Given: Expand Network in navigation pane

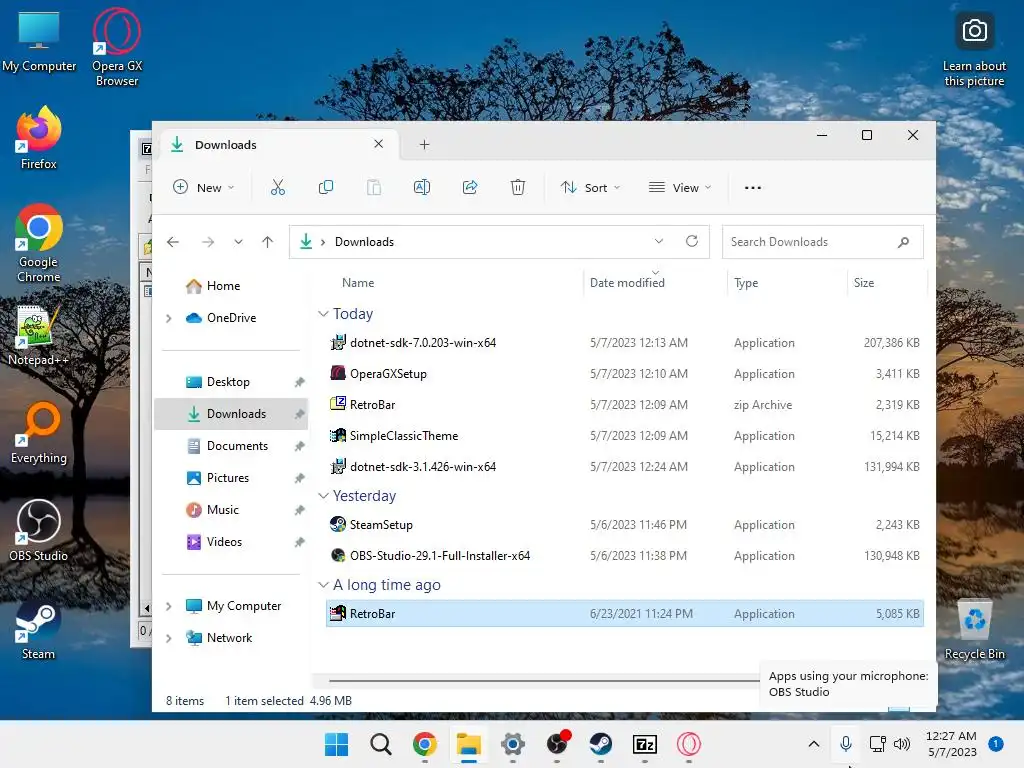Looking at the screenshot, I should (x=168, y=638).
